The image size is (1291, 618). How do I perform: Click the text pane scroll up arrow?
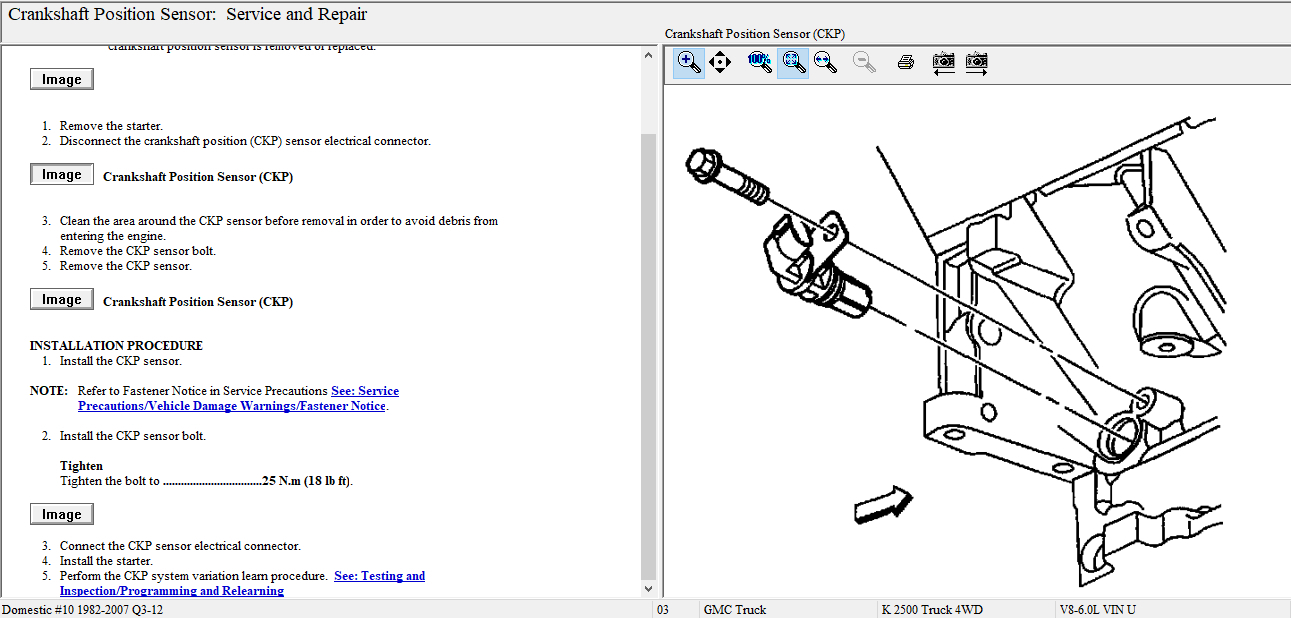[x=648, y=56]
